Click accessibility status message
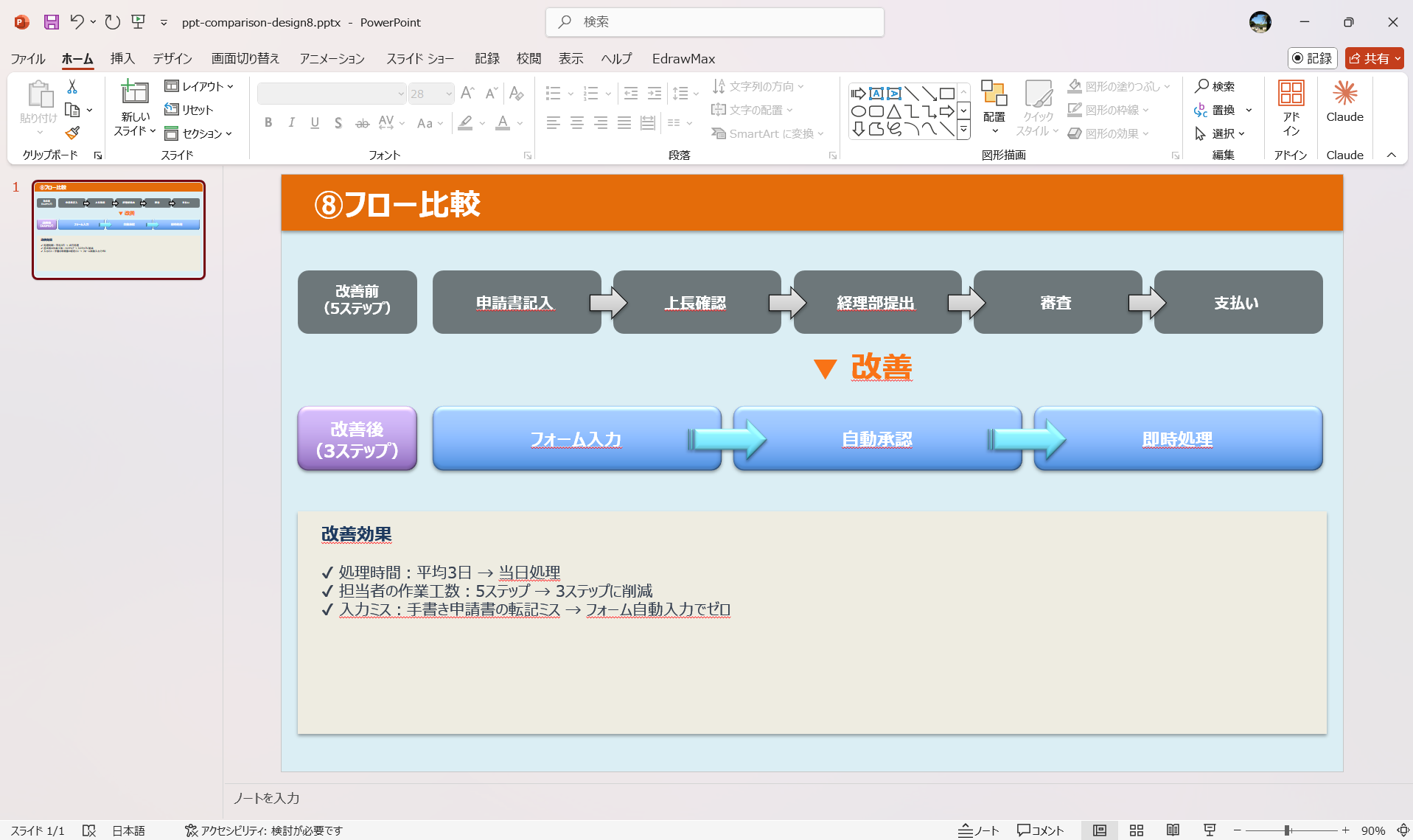Viewport: 1413px width, 840px height. click(263, 830)
